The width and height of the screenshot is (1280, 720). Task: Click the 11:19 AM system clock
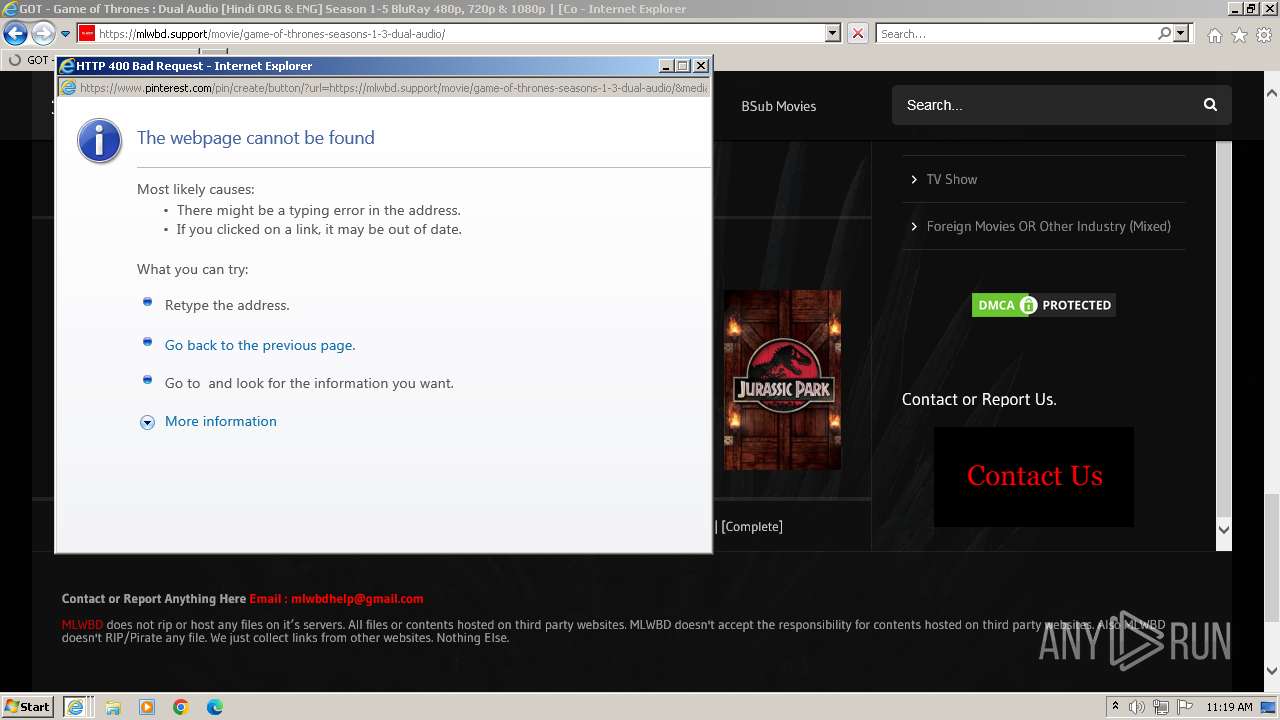click(1229, 707)
